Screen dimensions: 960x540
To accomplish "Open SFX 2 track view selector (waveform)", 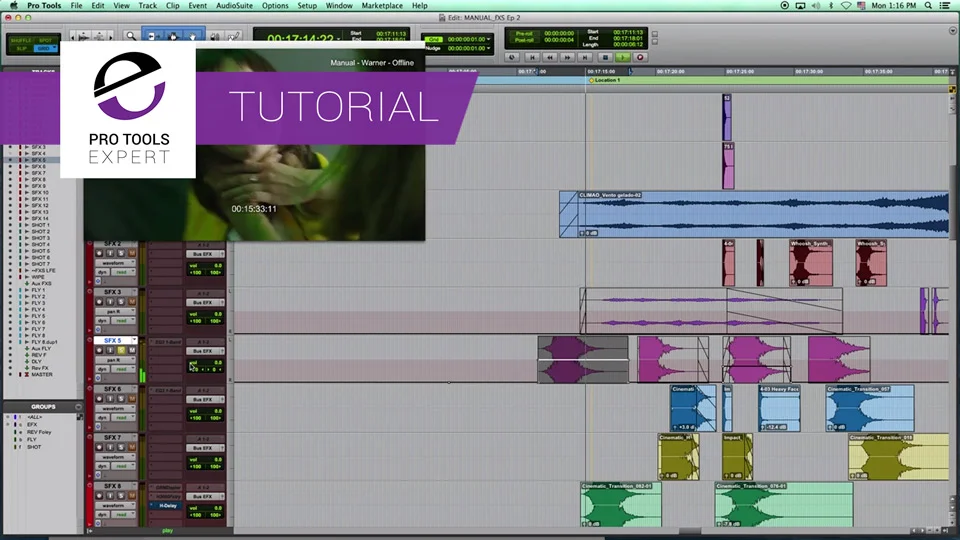I will click(114, 263).
